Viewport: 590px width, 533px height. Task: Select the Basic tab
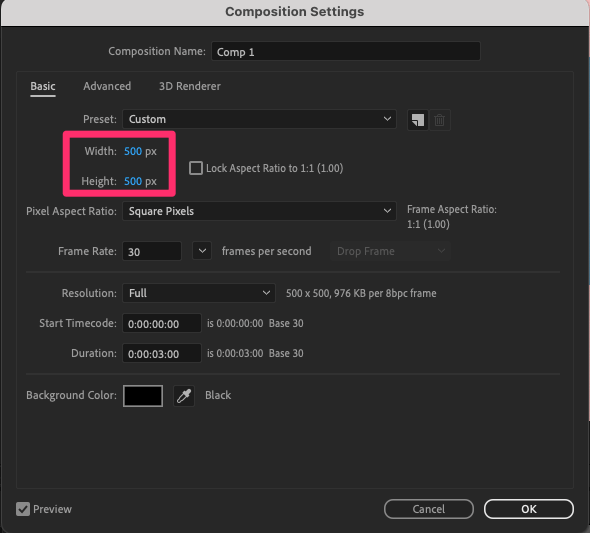tap(43, 86)
